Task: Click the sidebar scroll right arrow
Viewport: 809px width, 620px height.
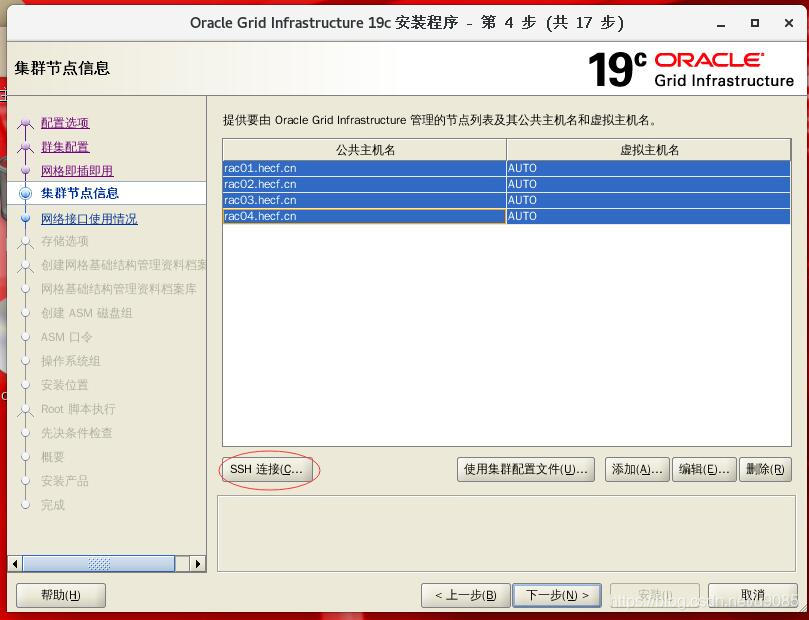Action: click(198, 564)
